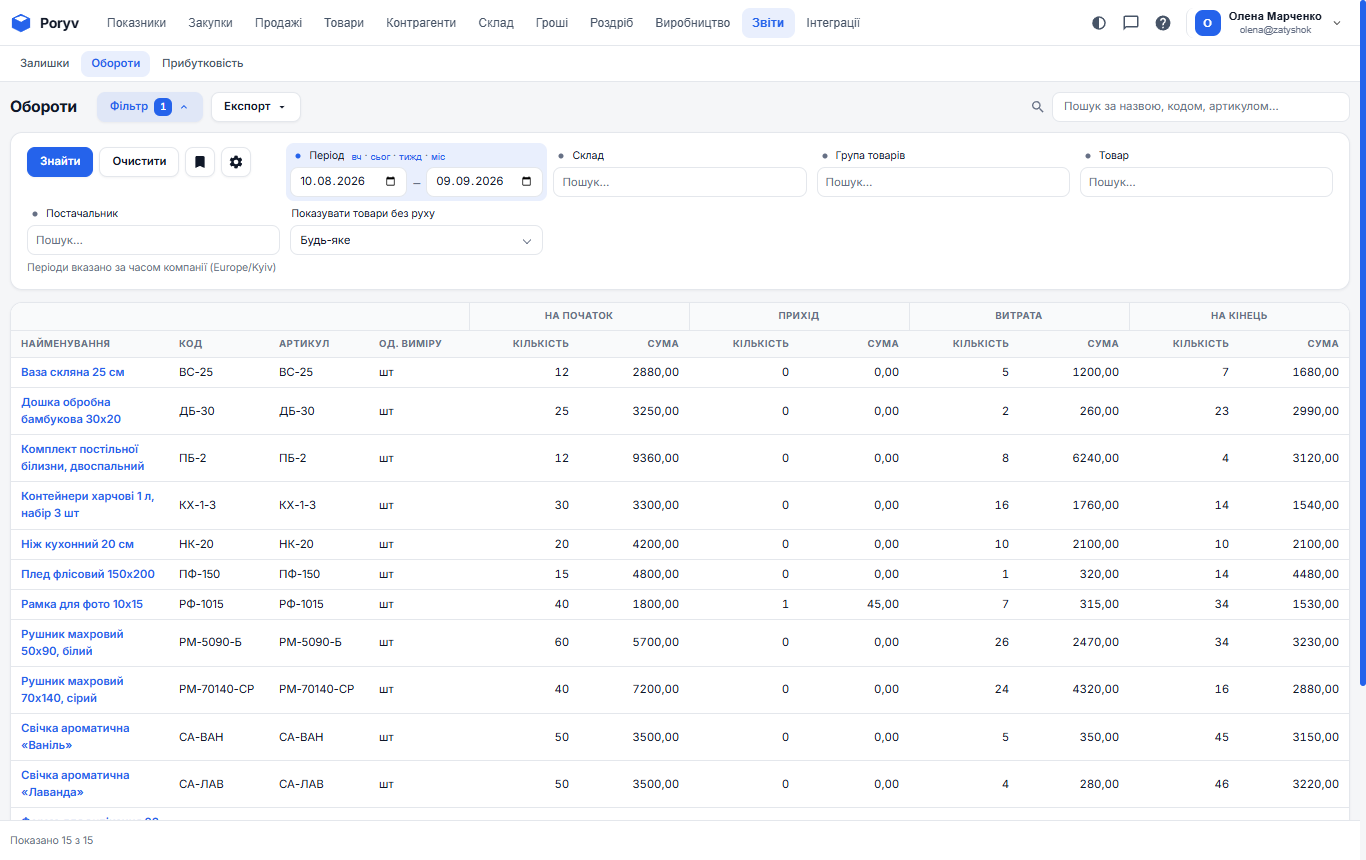Image resolution: width=1366 pixels, height=860 pixels.
Task: Set period shortcut to міс
Action: pos(438,157)
